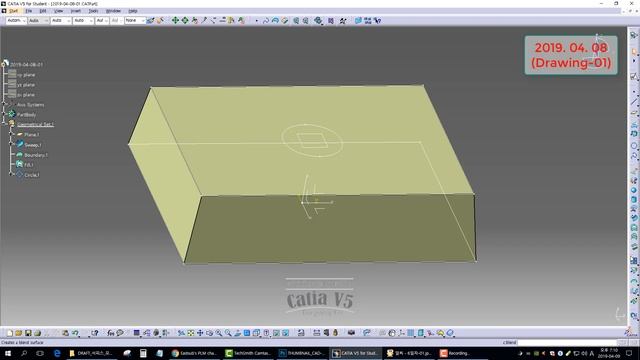Open the Window menu
Screen dimensions: 640x360
click(113, 11)
